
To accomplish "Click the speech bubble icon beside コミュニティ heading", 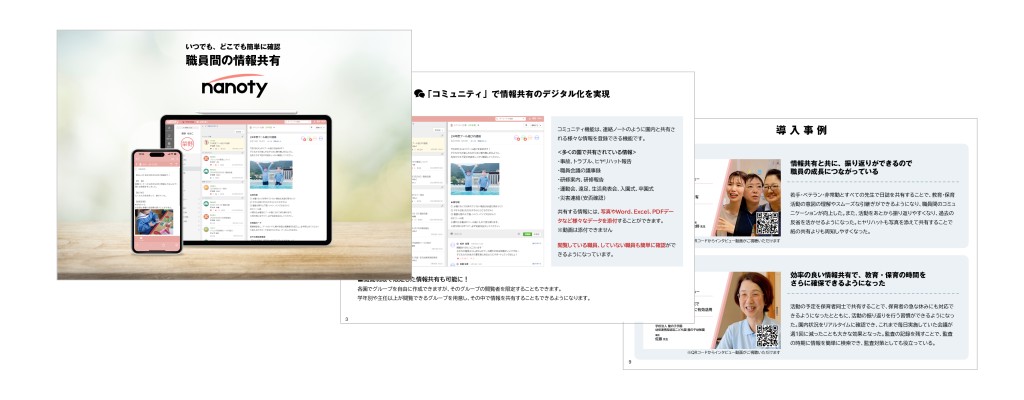I will click(x=419, y=94).
